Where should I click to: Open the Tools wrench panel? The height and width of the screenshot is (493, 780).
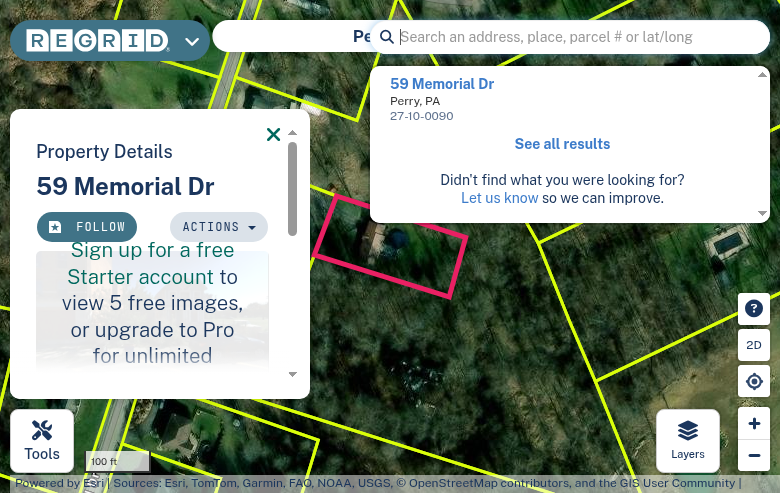(x=42, y=441)
